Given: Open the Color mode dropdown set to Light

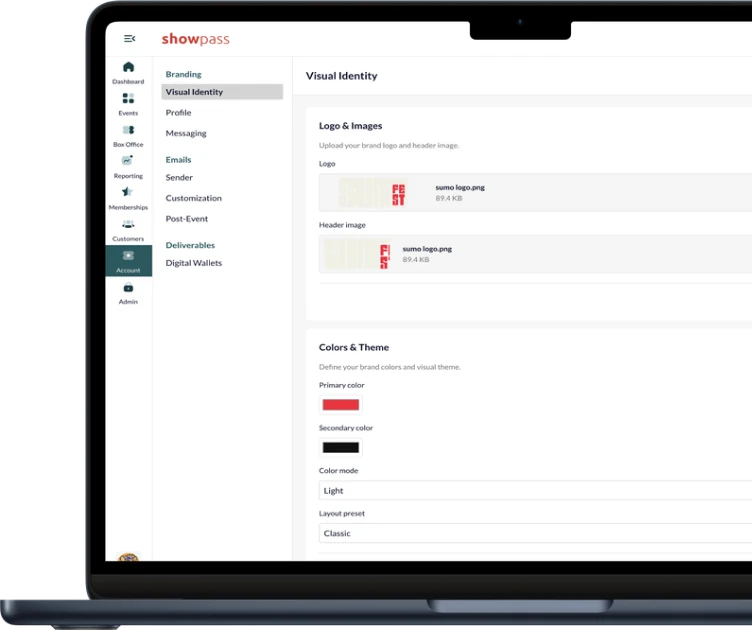Looking at the screenshot, I should click(535, 490).
